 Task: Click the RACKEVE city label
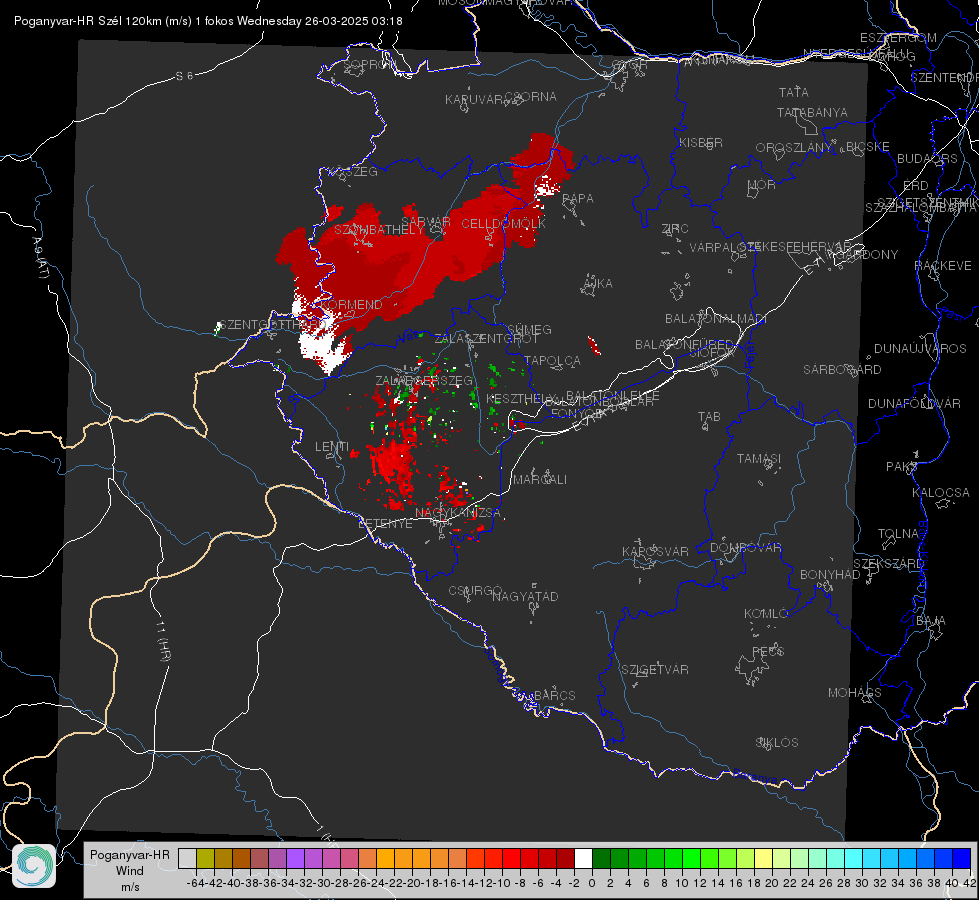(x=943, y=266)
